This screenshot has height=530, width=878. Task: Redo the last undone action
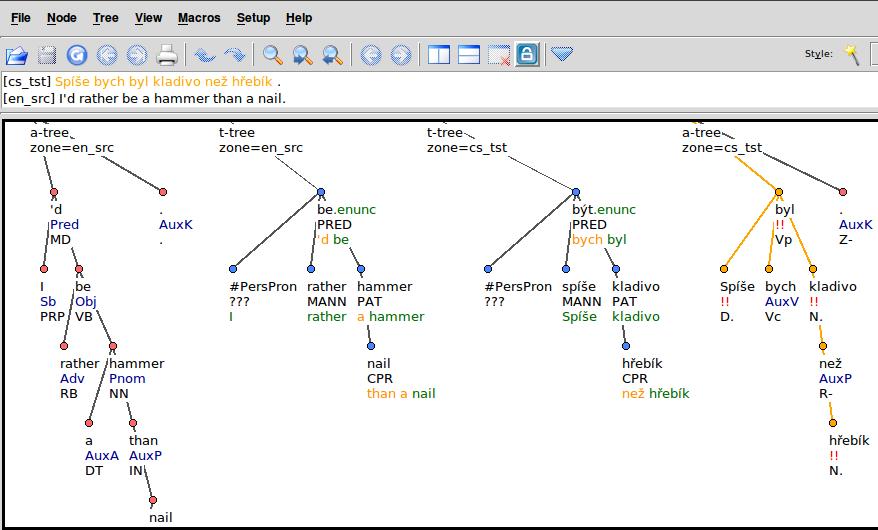point(235,55)
